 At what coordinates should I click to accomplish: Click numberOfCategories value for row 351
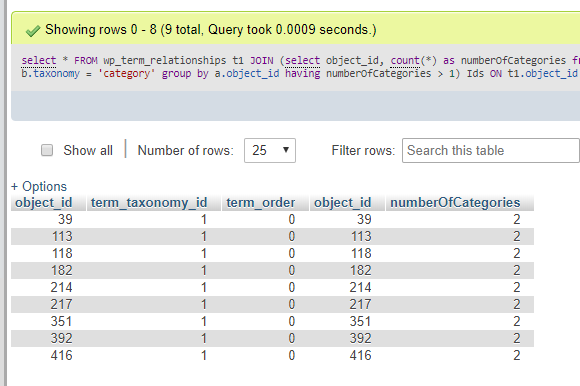(517, 322)
